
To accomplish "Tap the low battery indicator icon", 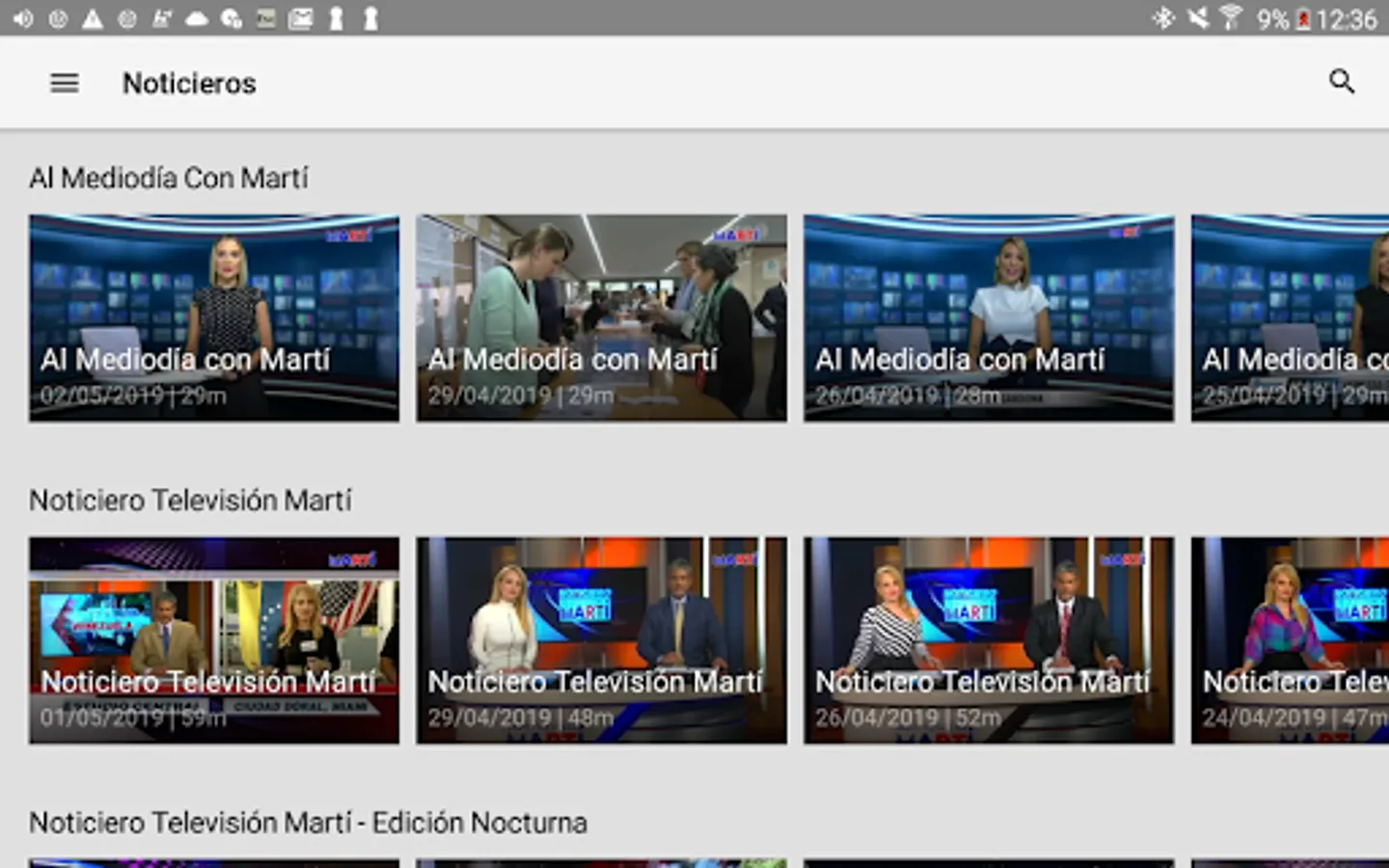I will (x=1303, y=18).
